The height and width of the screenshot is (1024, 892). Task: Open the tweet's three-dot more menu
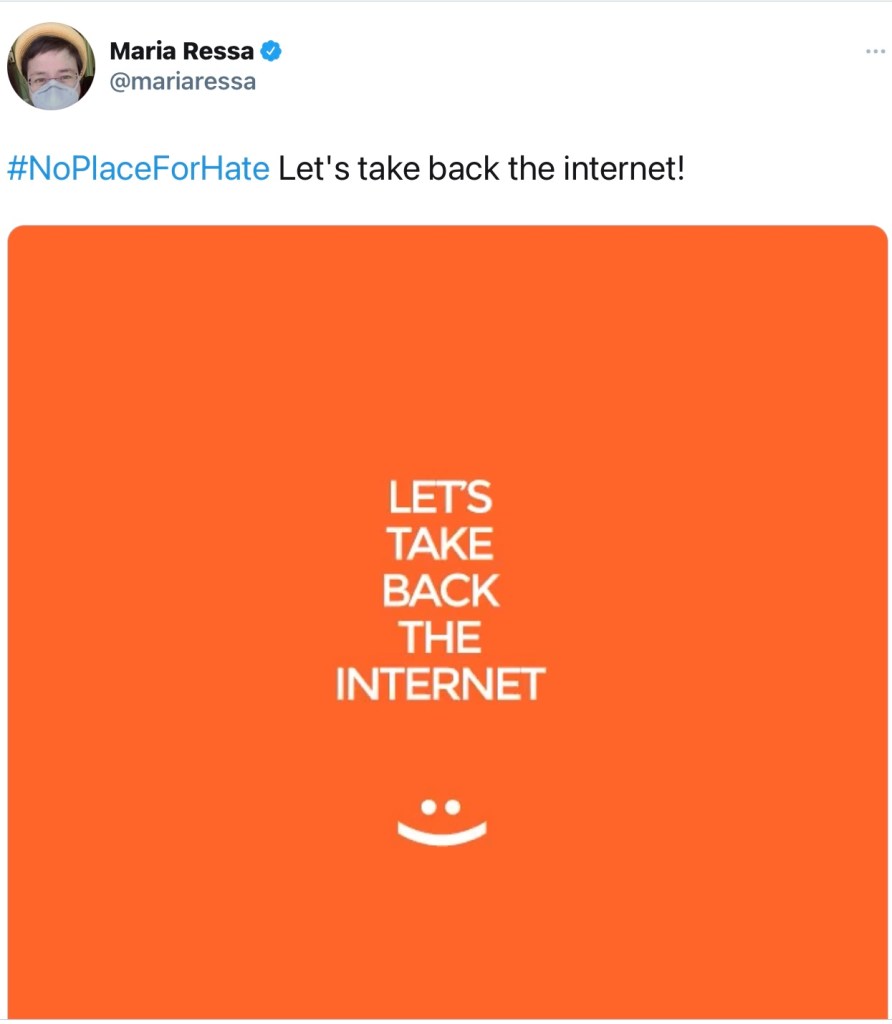point(876,52)
